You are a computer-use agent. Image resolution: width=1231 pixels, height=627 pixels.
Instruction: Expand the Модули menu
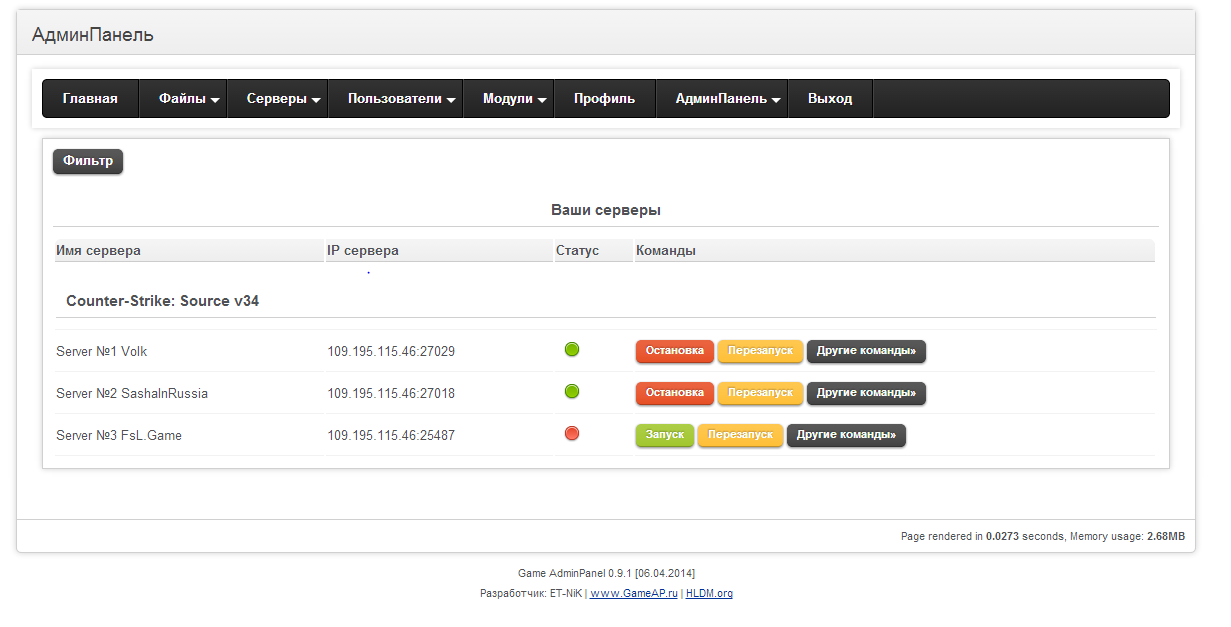point(514,99)
